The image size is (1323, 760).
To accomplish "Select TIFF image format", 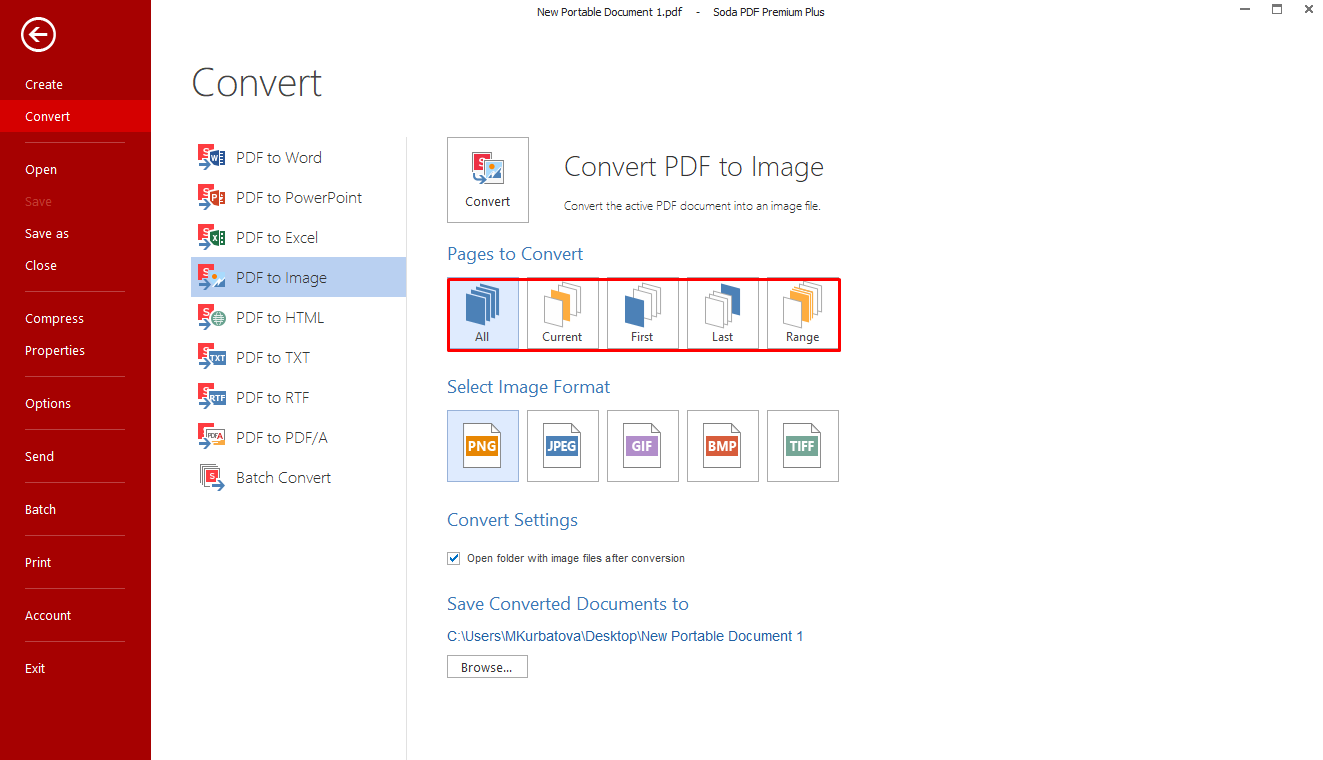I will point(802,446).
